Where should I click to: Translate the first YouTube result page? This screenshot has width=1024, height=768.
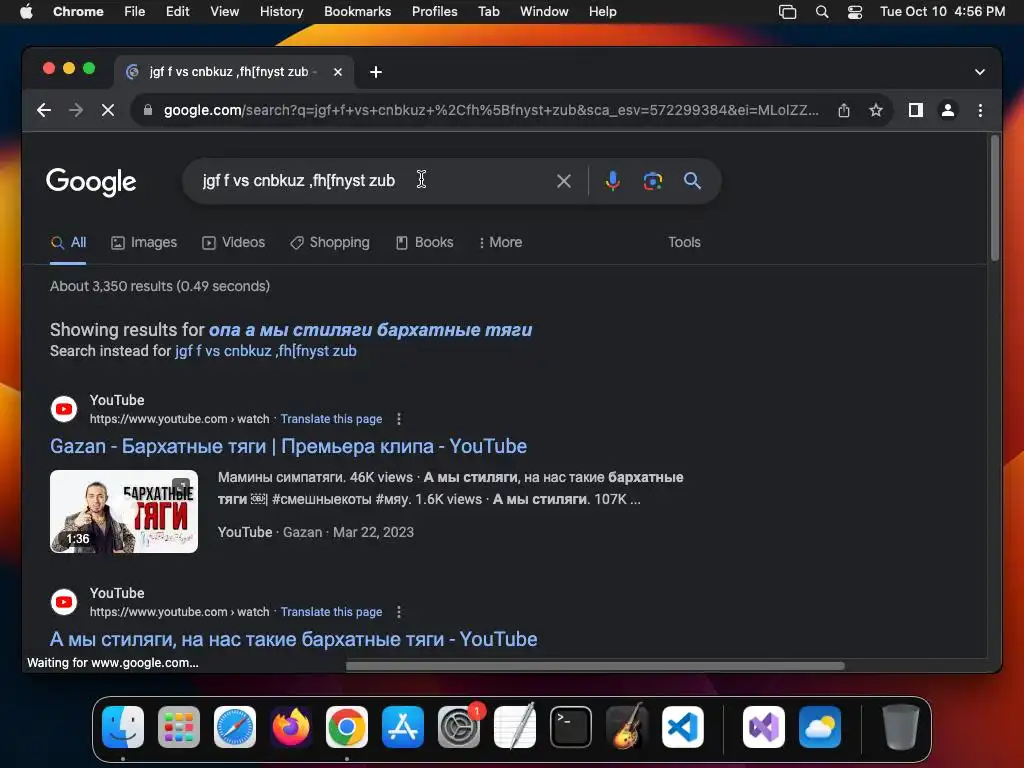click(x=331, y=419)
